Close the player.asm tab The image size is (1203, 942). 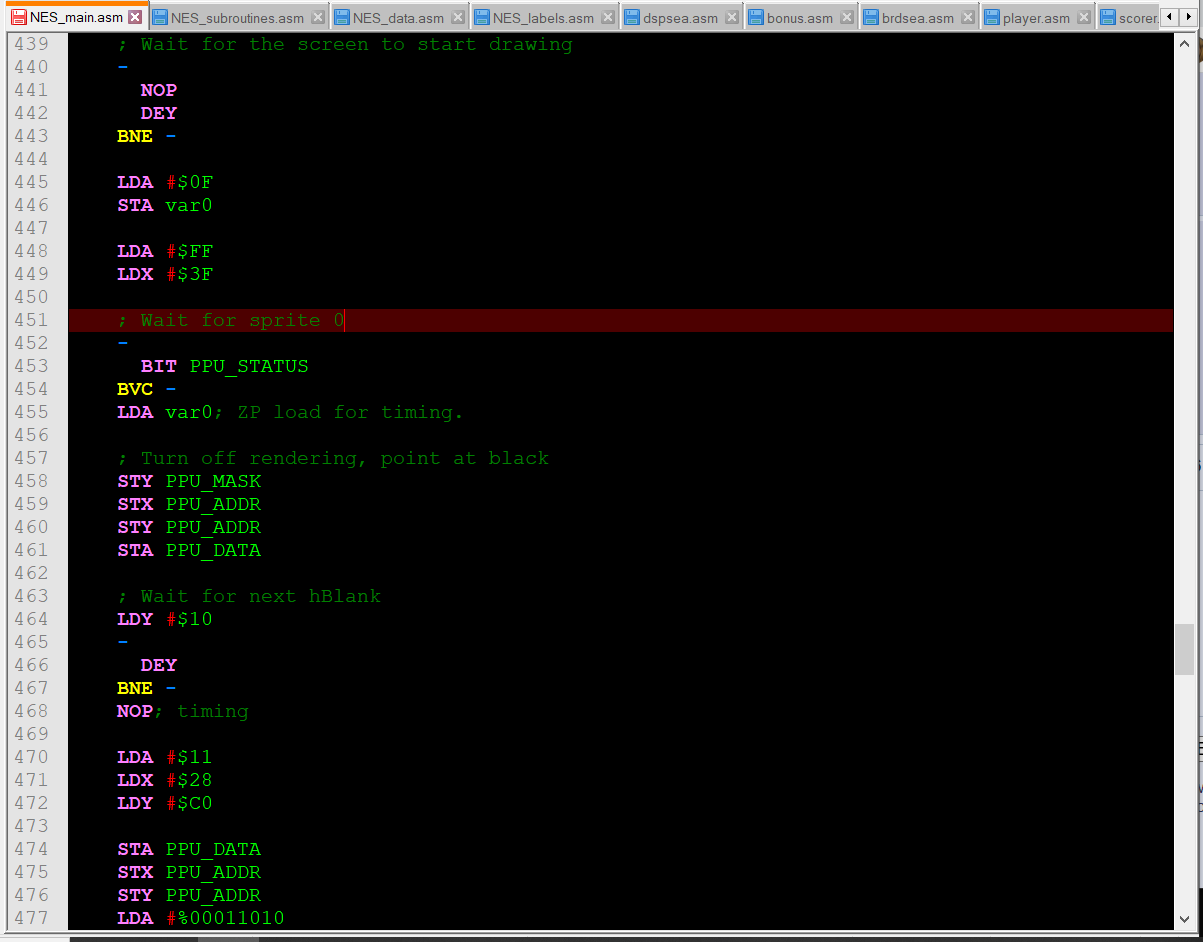(x=1084, y=17)
